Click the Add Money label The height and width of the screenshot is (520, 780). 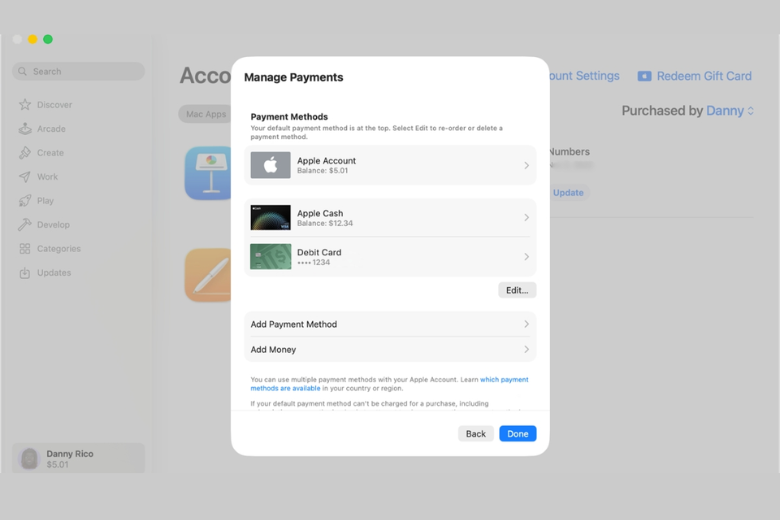click(273, 349)
